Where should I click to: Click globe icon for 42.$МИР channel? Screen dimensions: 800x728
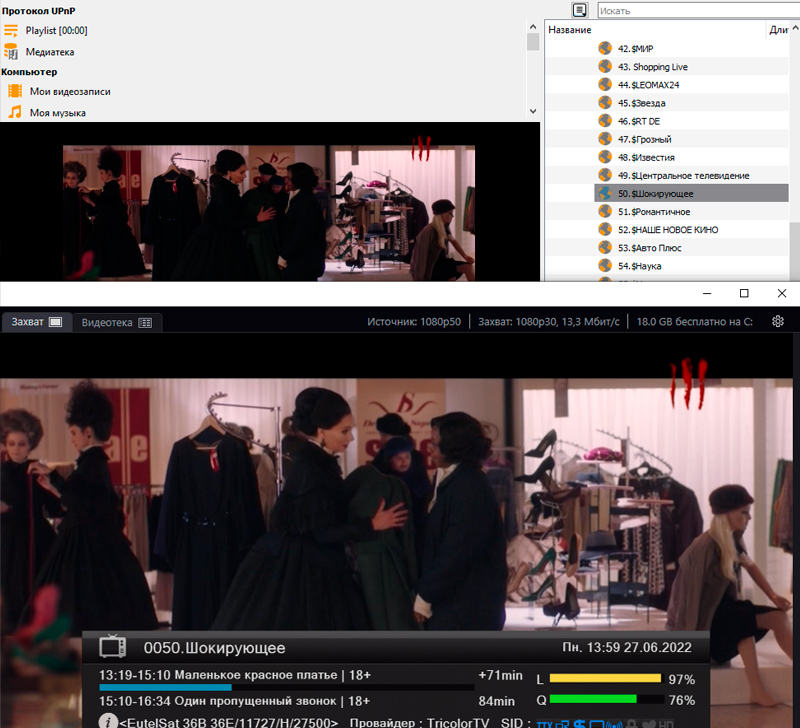tap(605, 48)
